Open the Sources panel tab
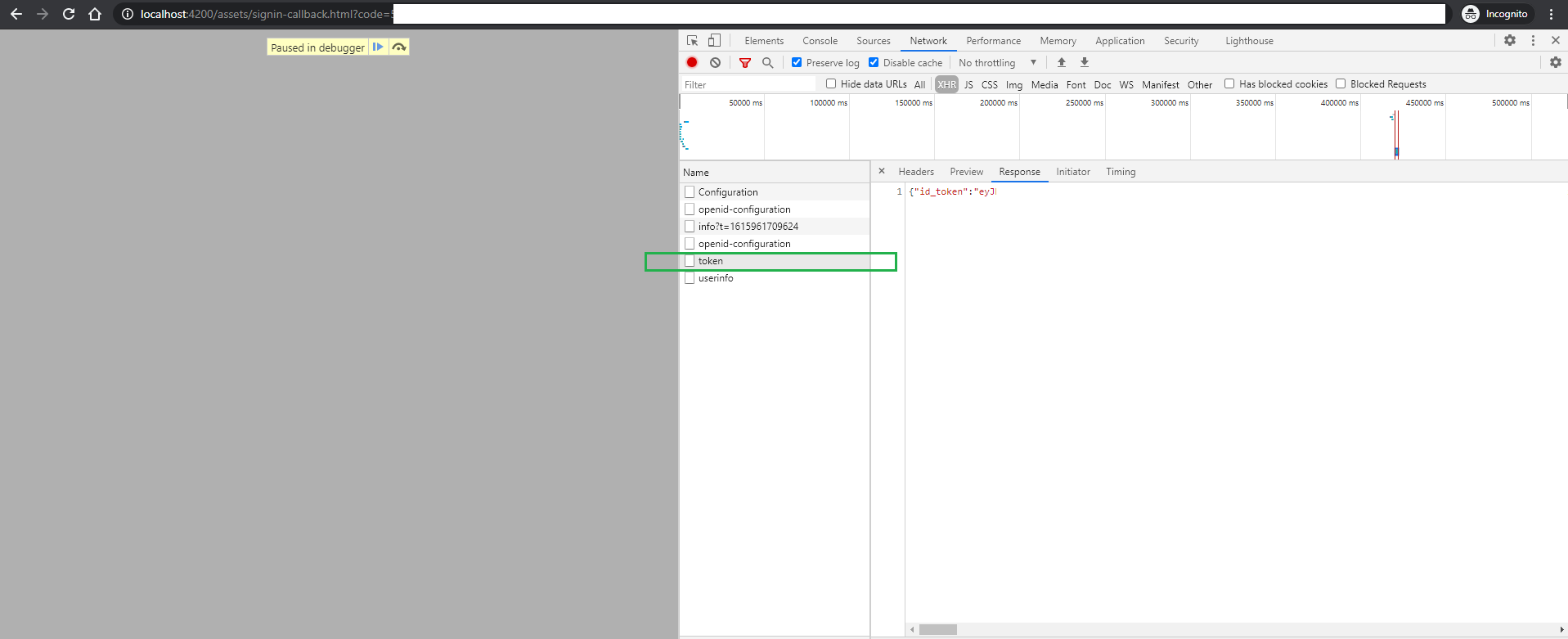 pyautogui.click(x=874, y=41)
